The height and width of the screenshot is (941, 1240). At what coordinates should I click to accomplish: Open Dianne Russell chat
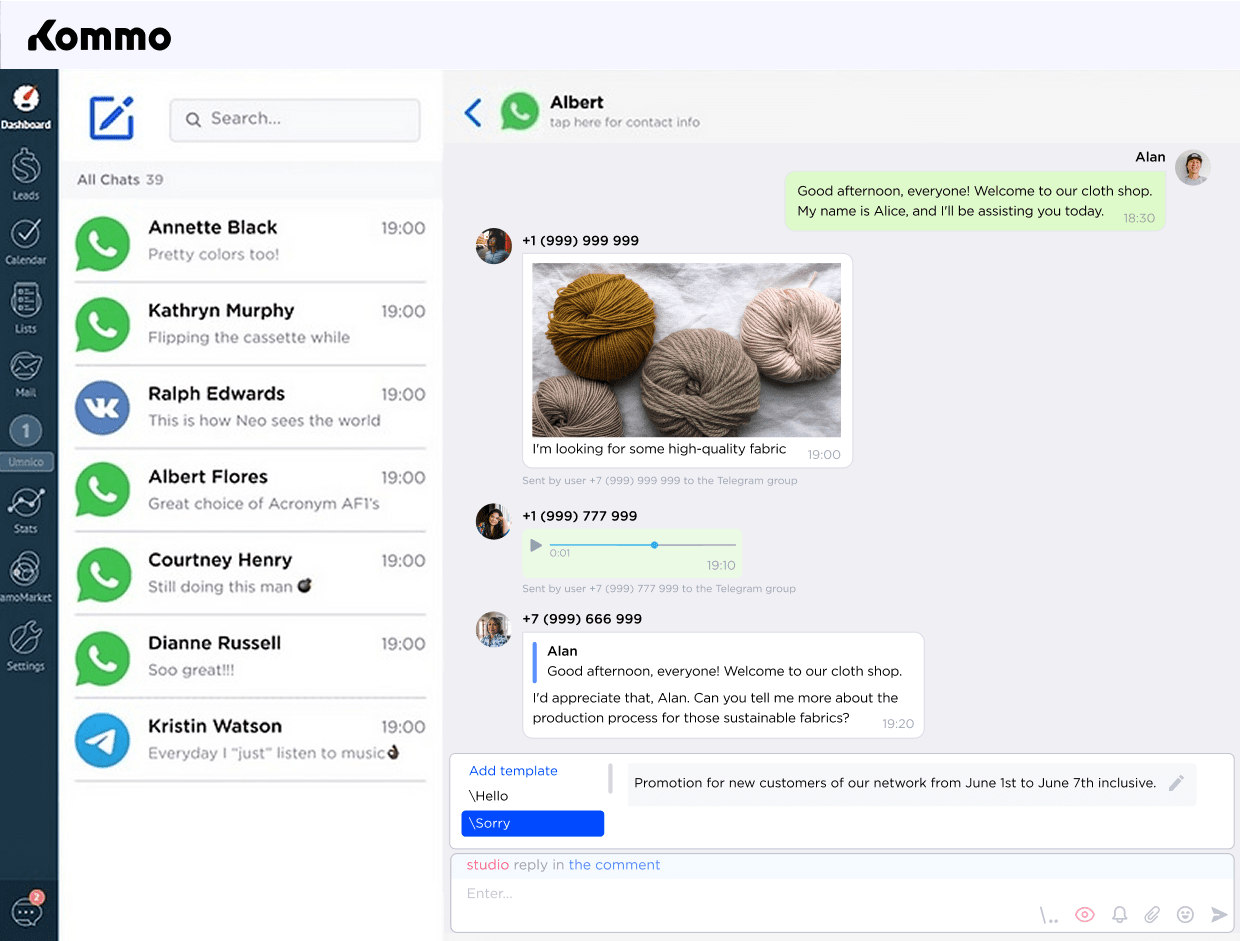(251, 656)
